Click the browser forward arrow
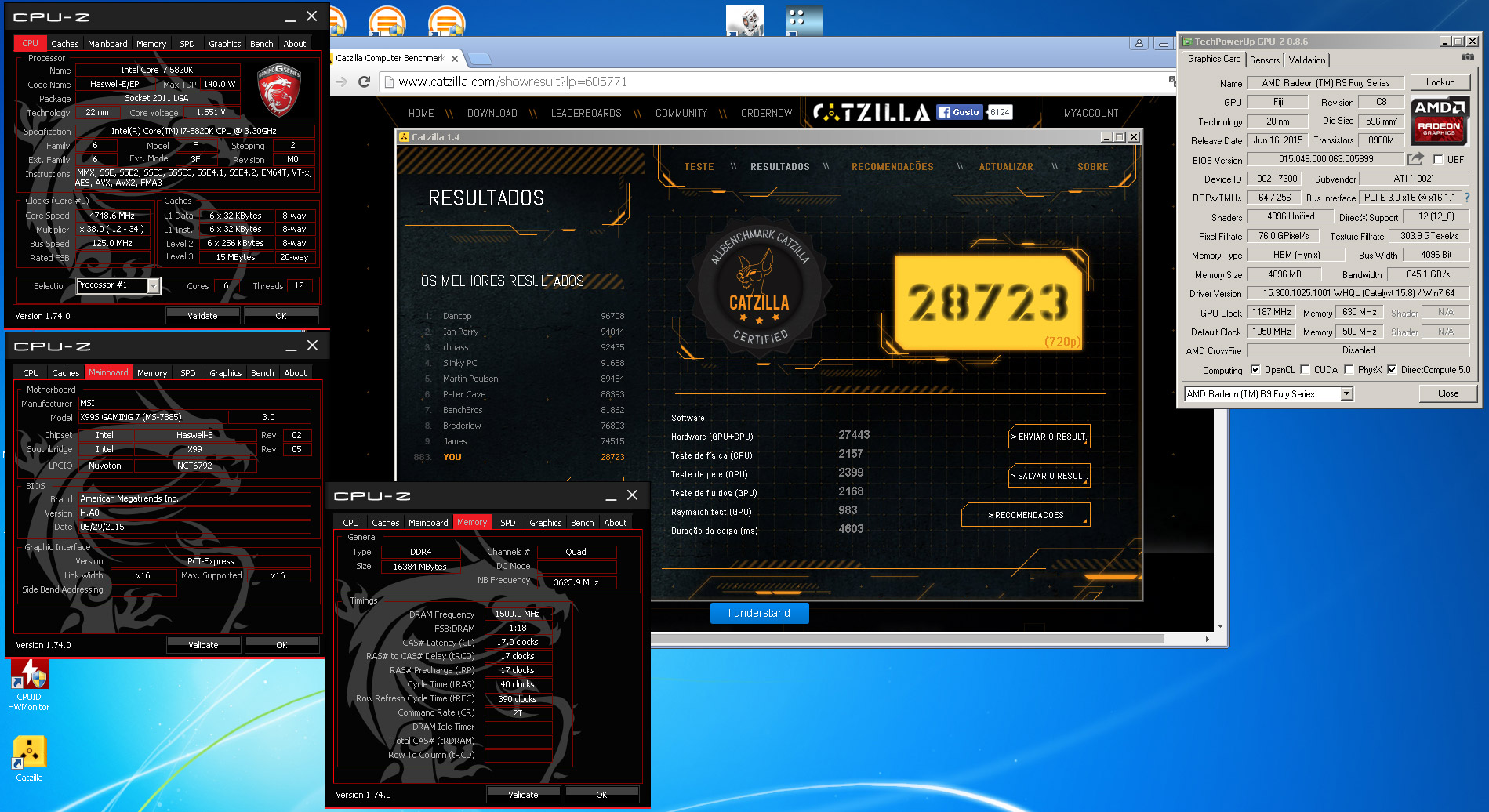 click(341, 82)
